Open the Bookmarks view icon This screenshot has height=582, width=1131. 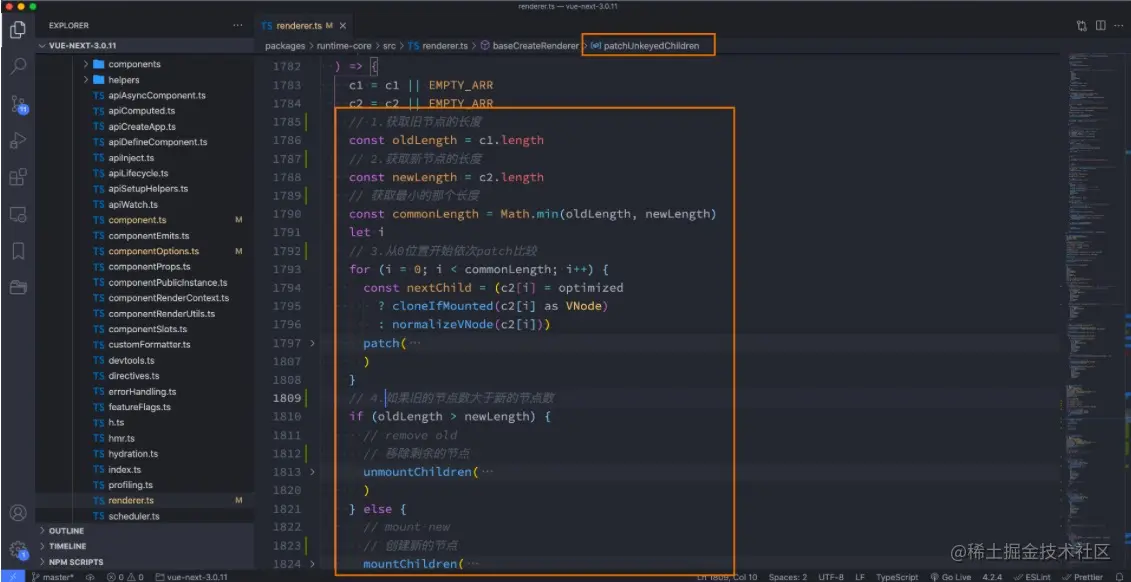(18, 251)
